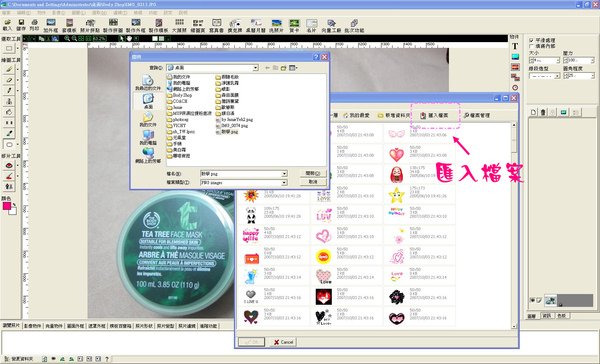This screenshot has height=364, width=600.
Task: Click the pink foreground color swatch
Action: (7, 206)
